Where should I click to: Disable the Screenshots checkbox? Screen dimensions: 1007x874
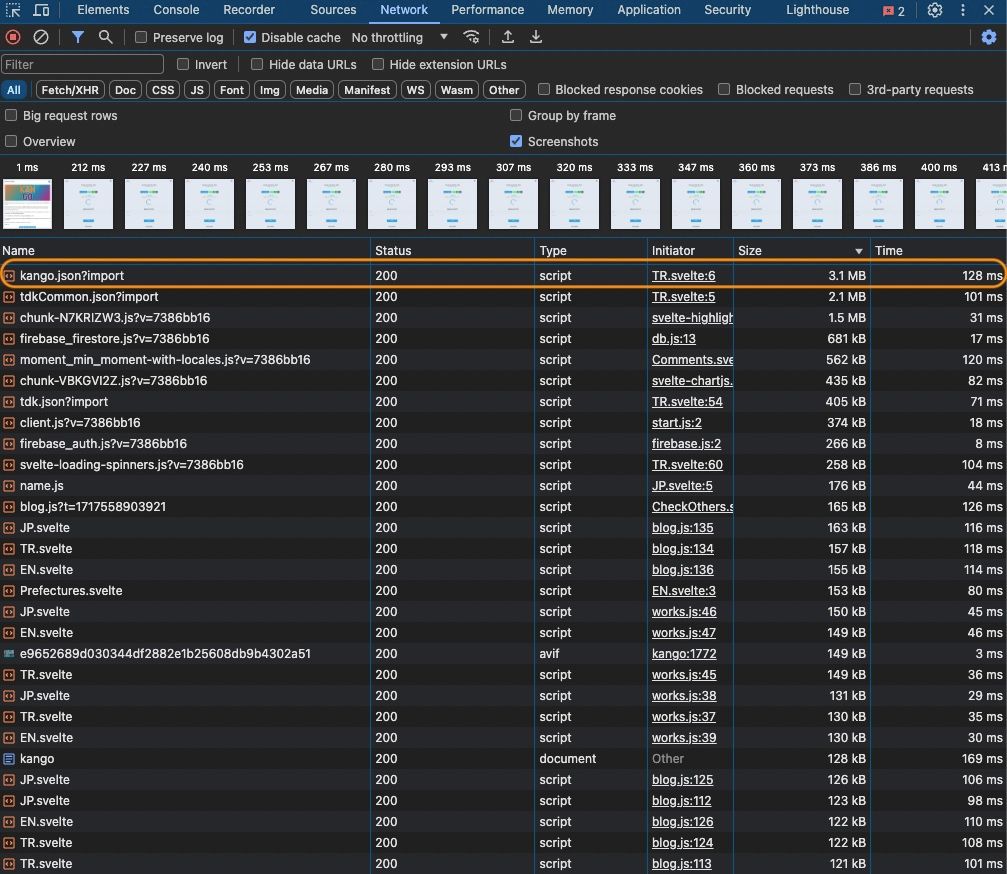[516, 142]
